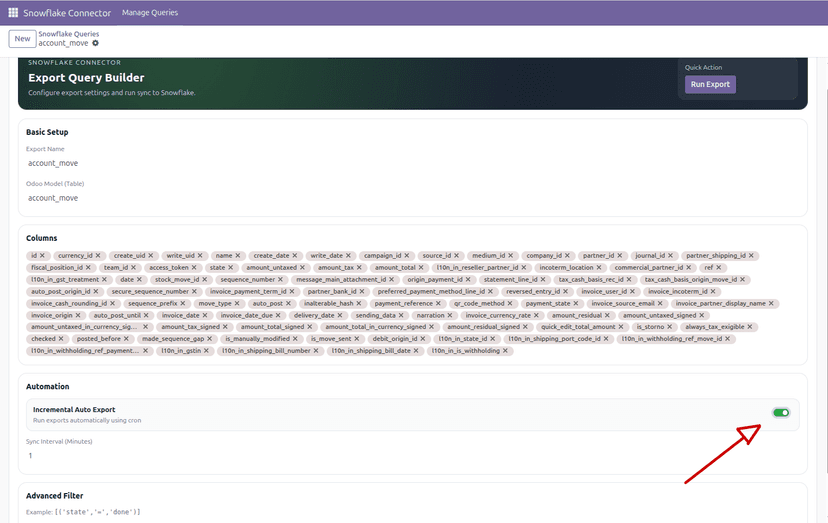Remove the is_storno column tag
This screenshot has width=828, height=523.
tap(670, 327)
